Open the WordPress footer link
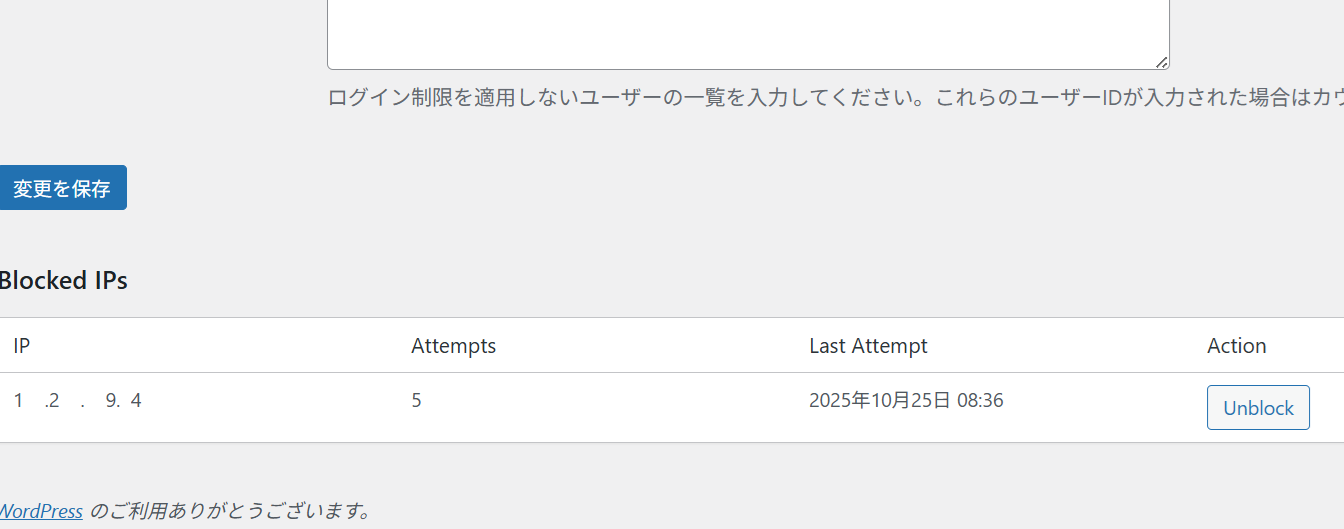 click(x=40, y=511)
